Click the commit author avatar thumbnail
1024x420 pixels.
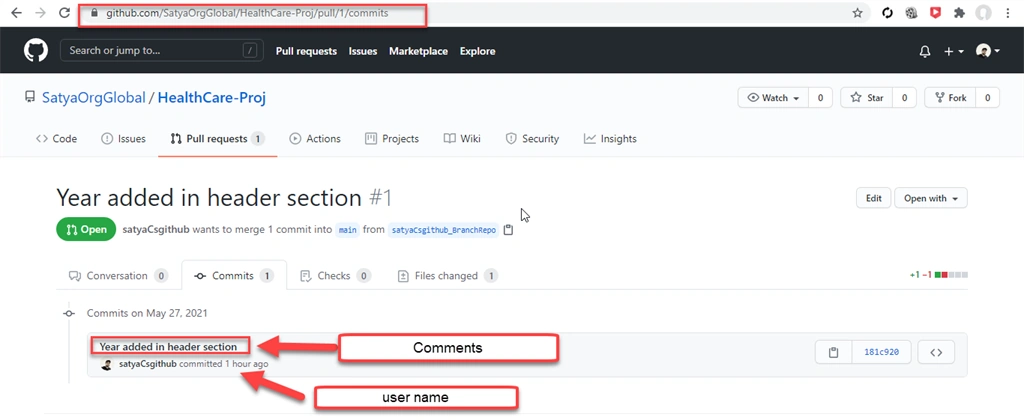coord(106,364)
